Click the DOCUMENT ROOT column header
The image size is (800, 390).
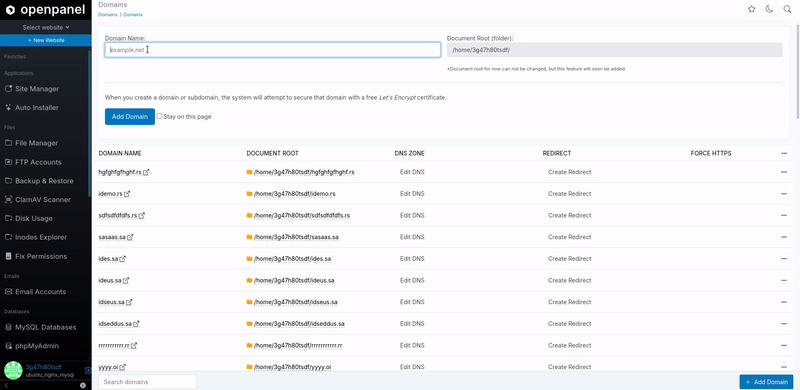click(272, 153)
